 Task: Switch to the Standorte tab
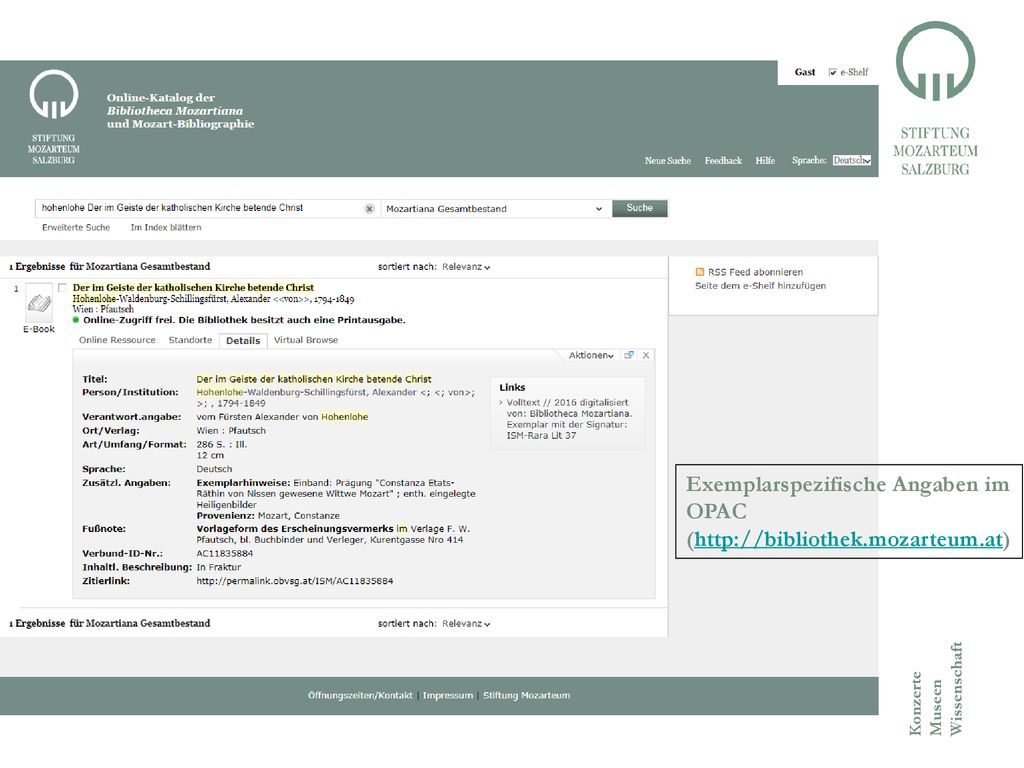pyautogui.click(x=190, y=340)
